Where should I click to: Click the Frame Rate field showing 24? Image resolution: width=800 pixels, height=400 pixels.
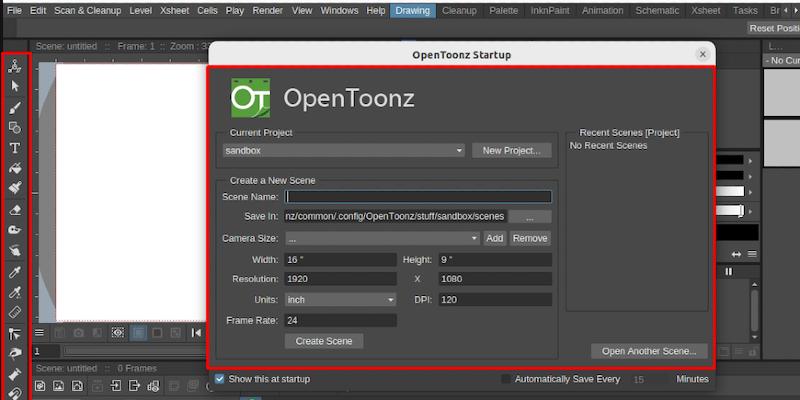tap(340, 320)
